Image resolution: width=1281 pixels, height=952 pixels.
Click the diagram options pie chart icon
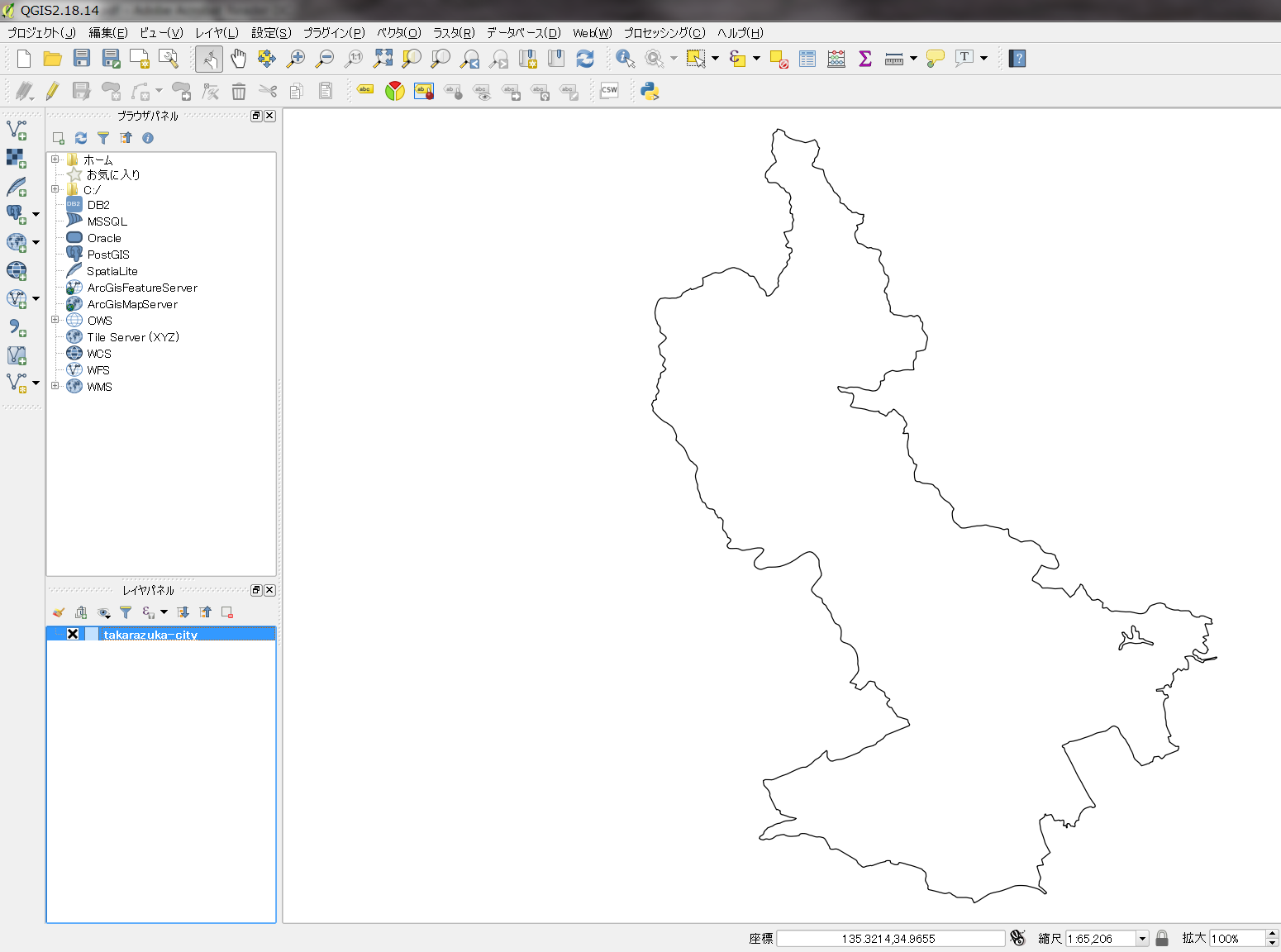click(395, 90)
